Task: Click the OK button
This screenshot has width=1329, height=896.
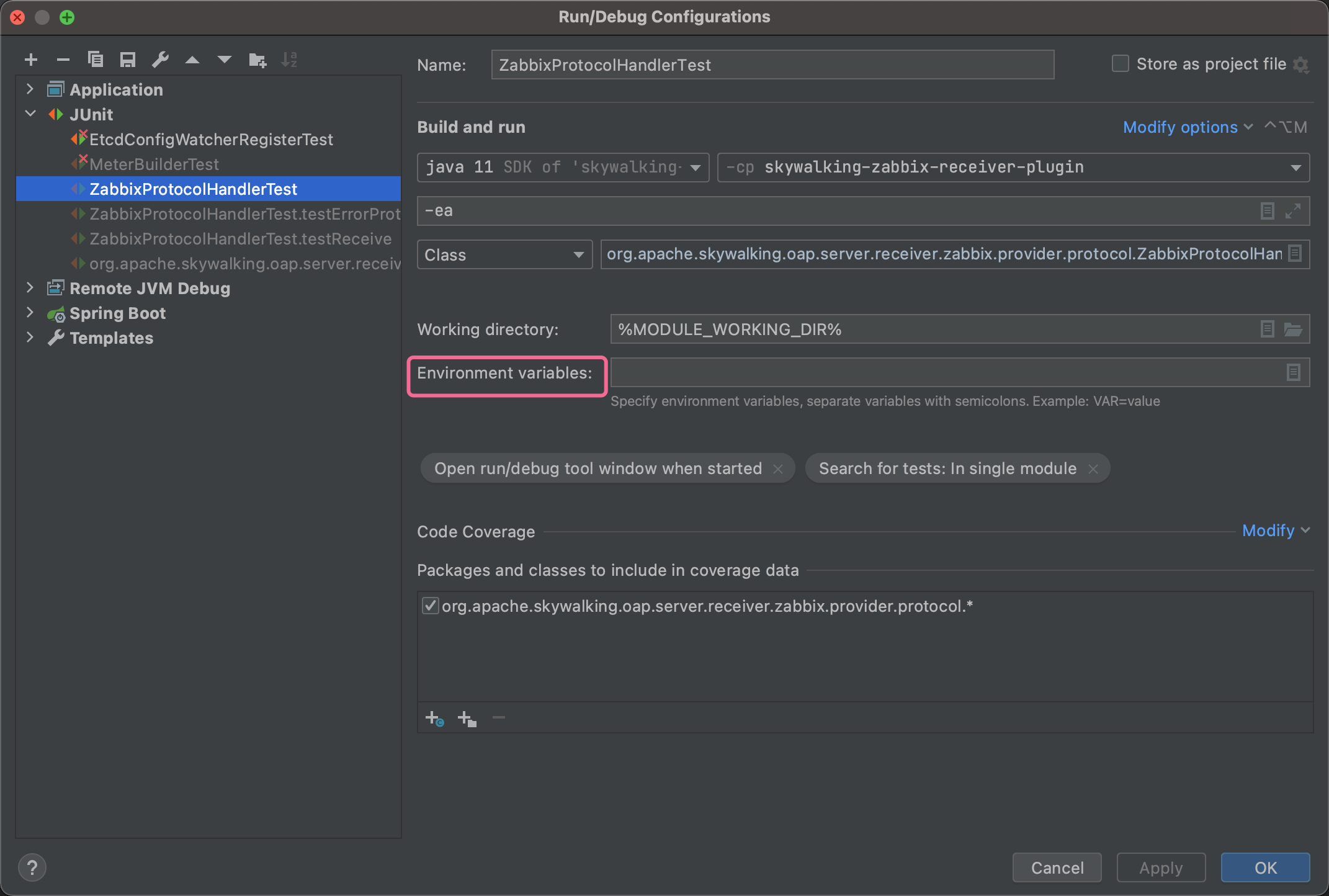Action: [1264, 867]
